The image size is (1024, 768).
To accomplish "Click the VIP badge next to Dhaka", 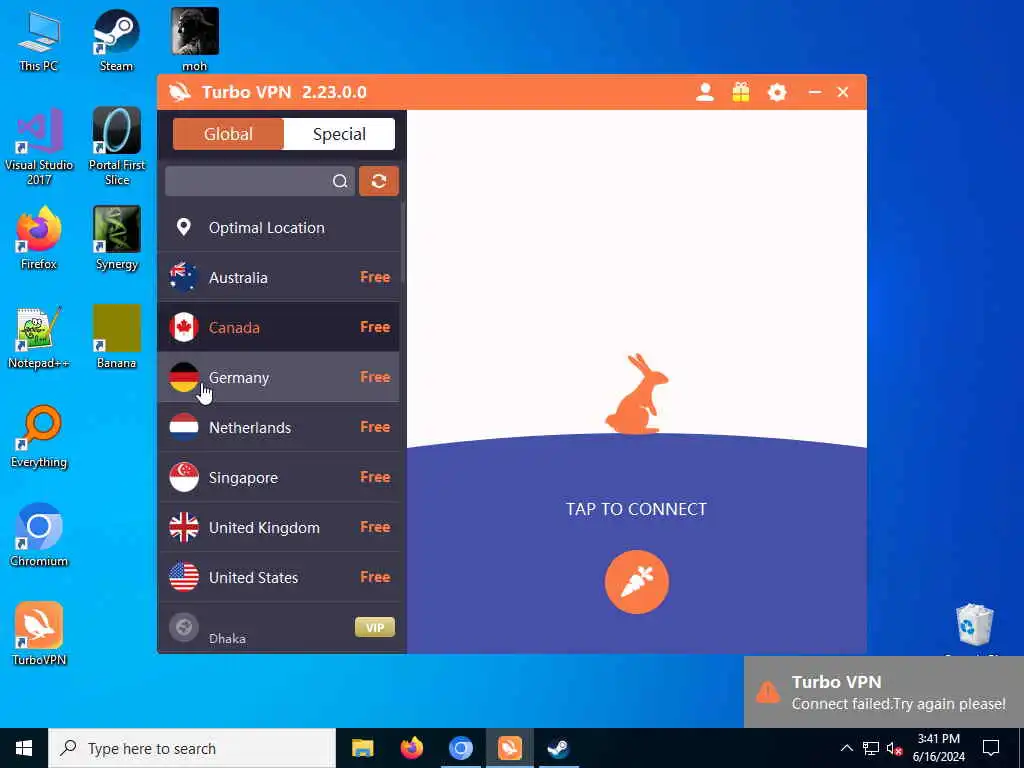I will point(375,627).
